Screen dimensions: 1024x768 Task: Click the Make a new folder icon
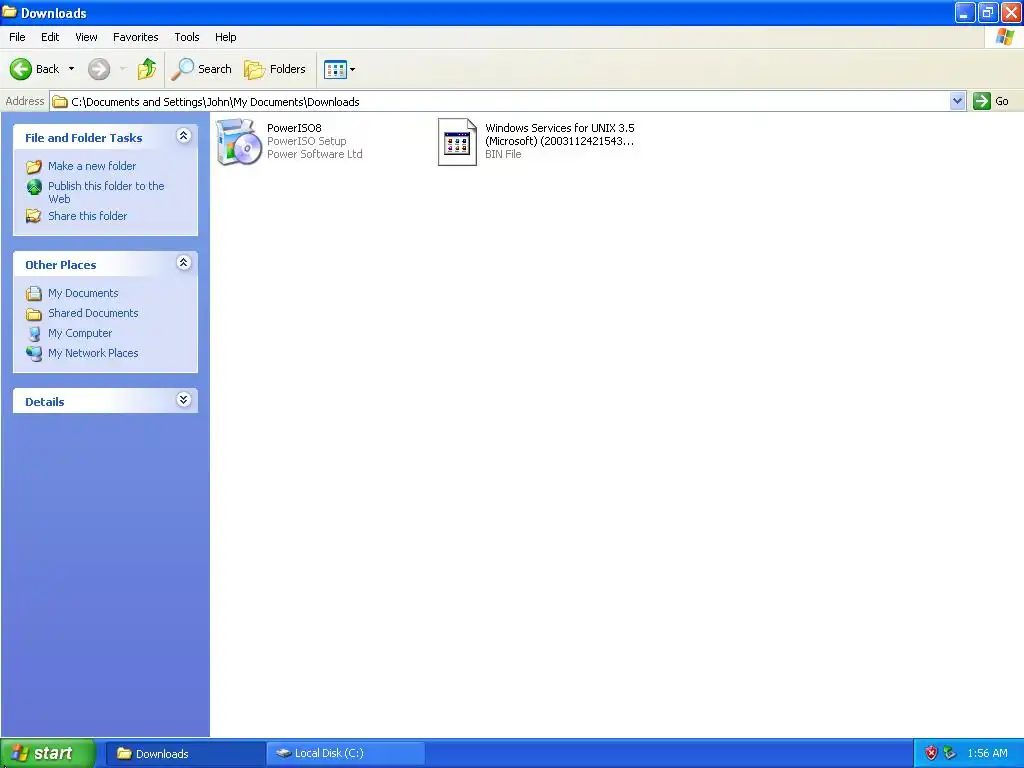[x=34, y=167]
